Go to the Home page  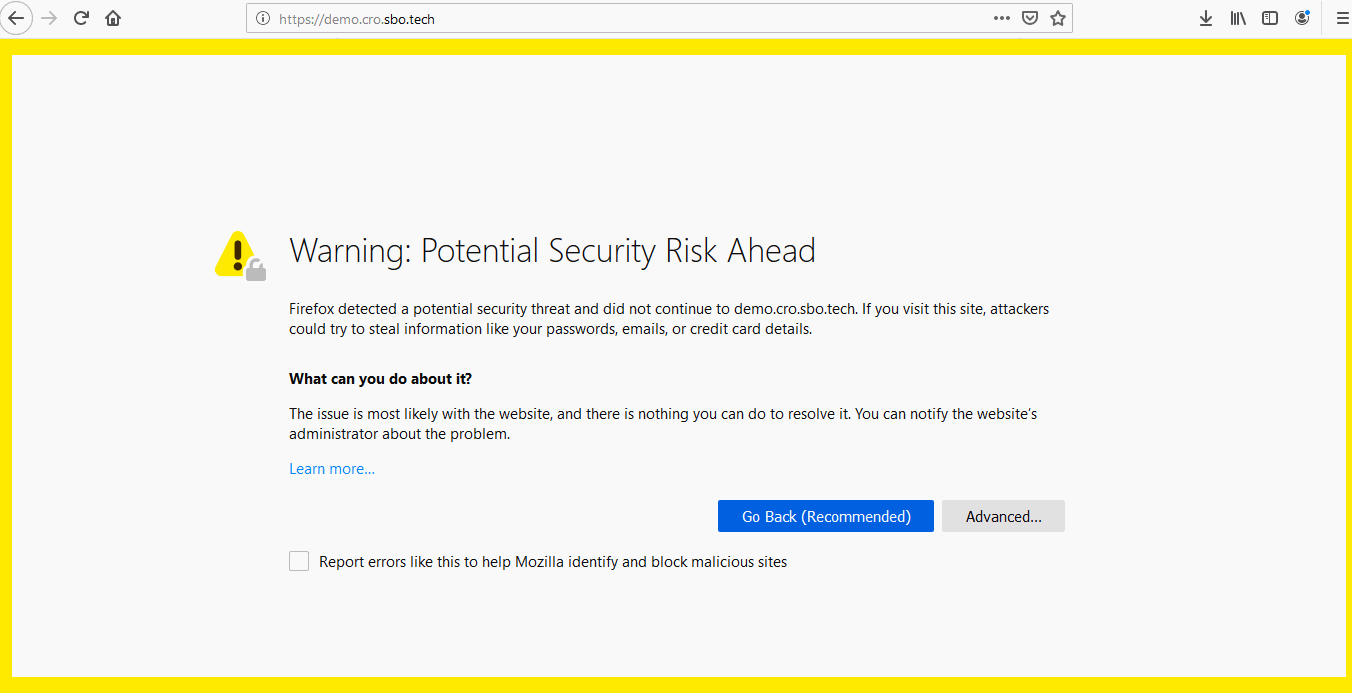[x=113, y=18]
